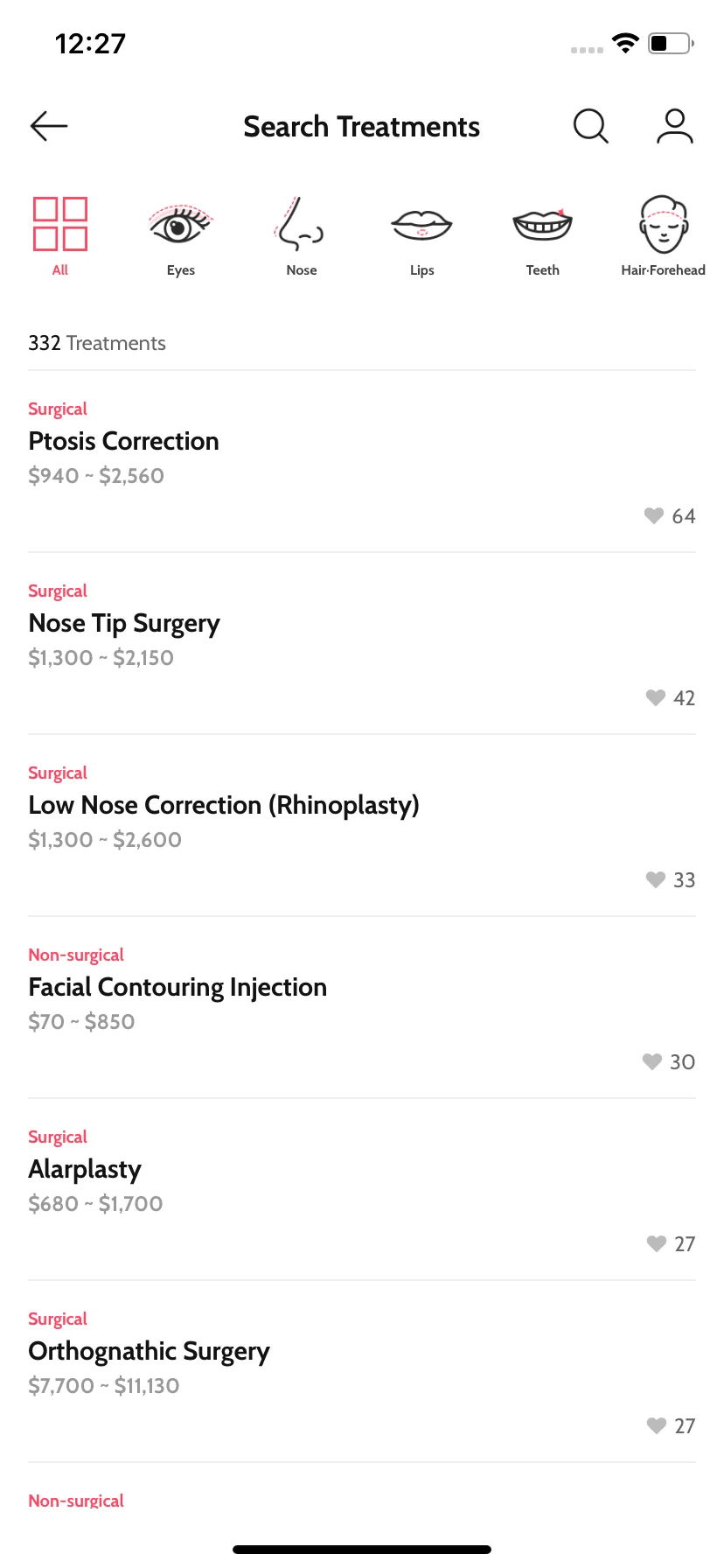Select the All categories grid icon
This screenshot has height=1568, width=724.
pos(60,224)
